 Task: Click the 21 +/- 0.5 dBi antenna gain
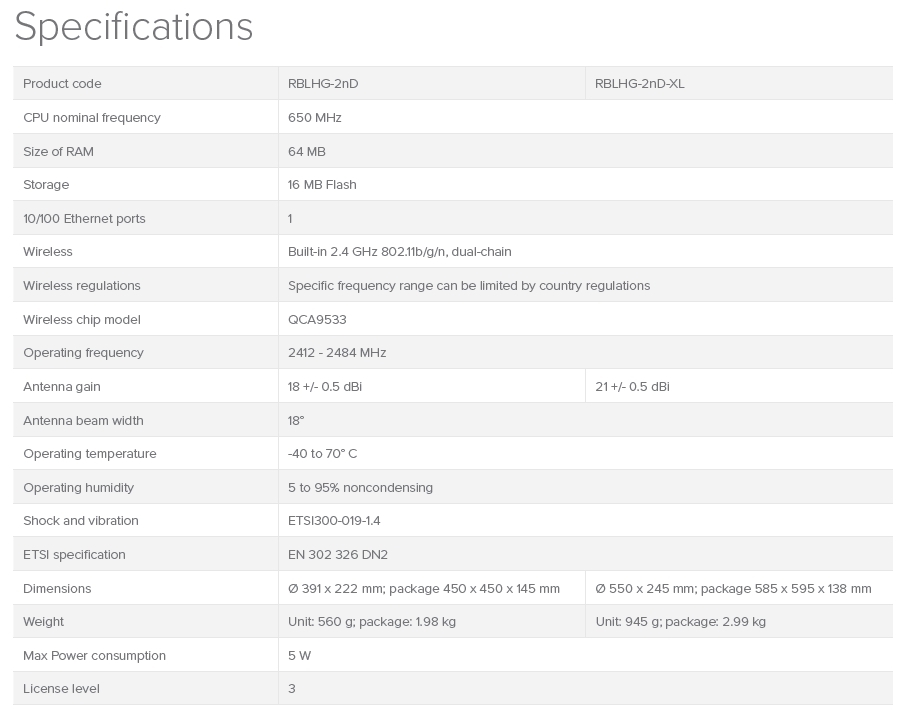tap(632, 387)
